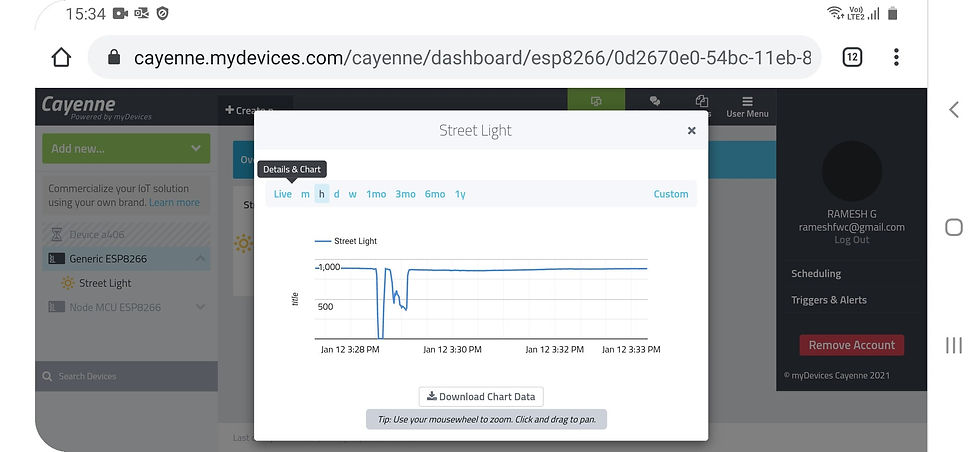This screenshot has width=980, height=452.
Task: Tap the Android home navigation button
Action: (x=954, y=227)
